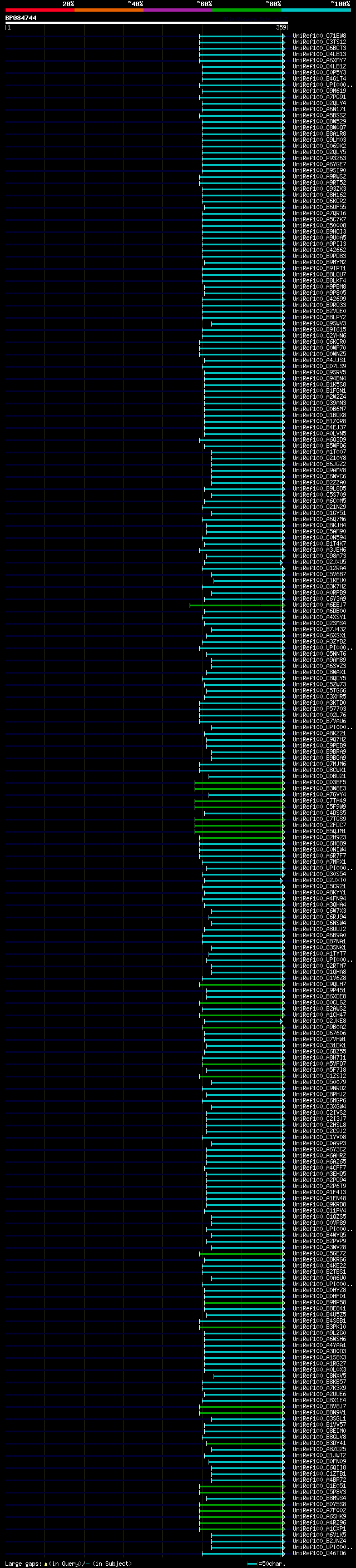The width and height of the screenshot is (356, 1568).
Task: Click the hit label UniRef100_C8V8J7
Action: (x=319, y=1406)
